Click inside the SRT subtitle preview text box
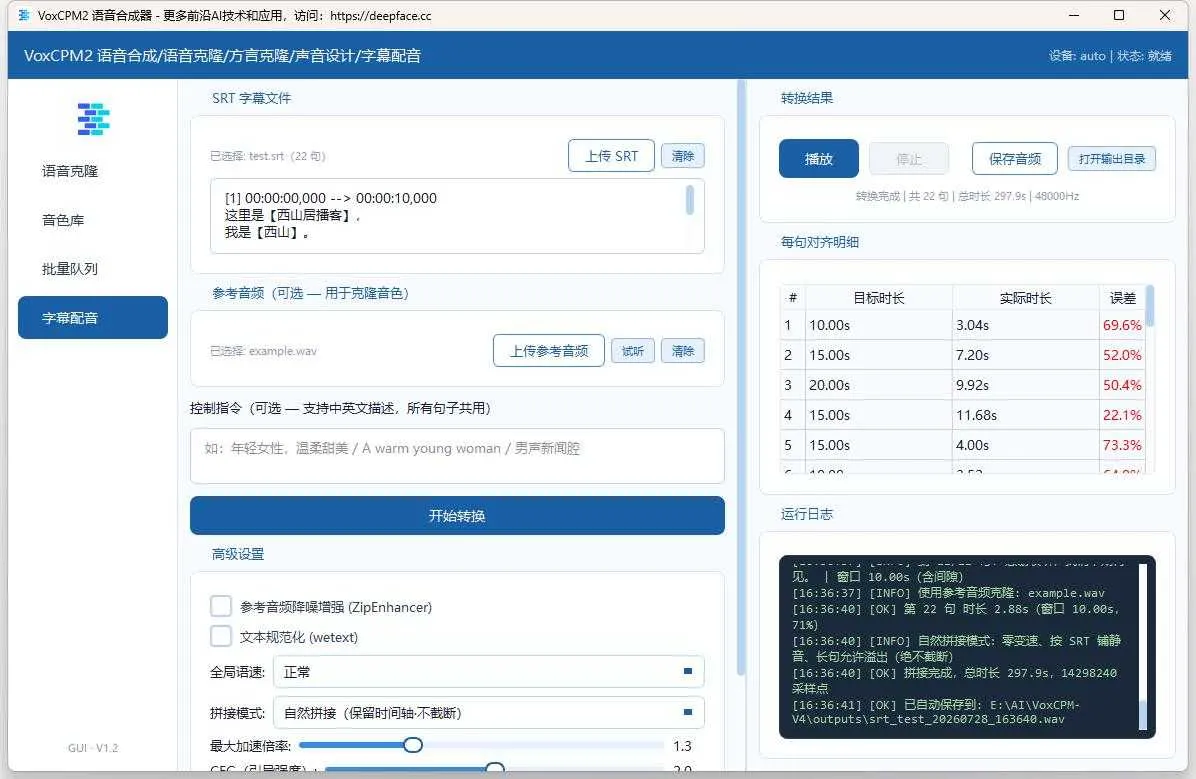Screen dimensions: 1196x779 tap(457, 216)
